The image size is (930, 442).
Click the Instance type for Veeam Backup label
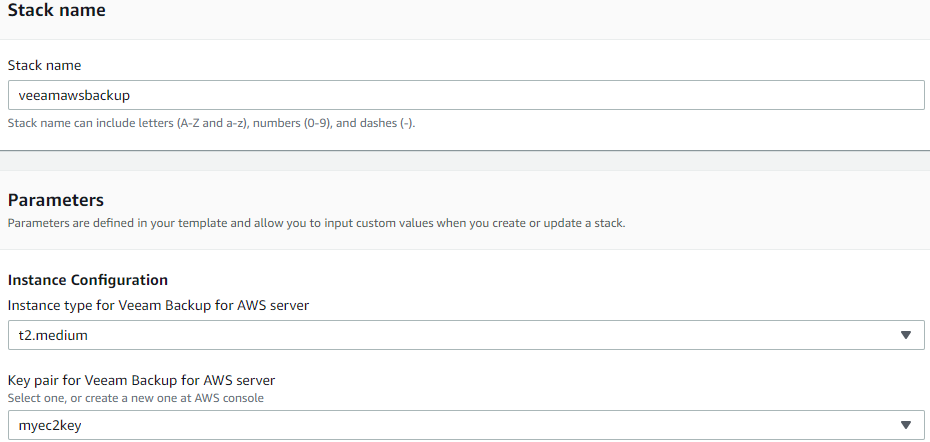click(x=158, y=306)
